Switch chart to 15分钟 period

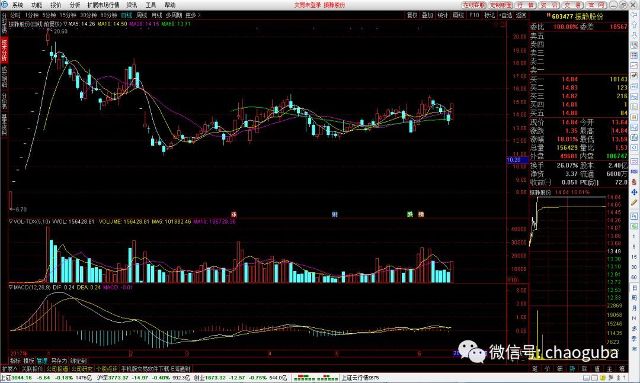[x=68, y=15]
